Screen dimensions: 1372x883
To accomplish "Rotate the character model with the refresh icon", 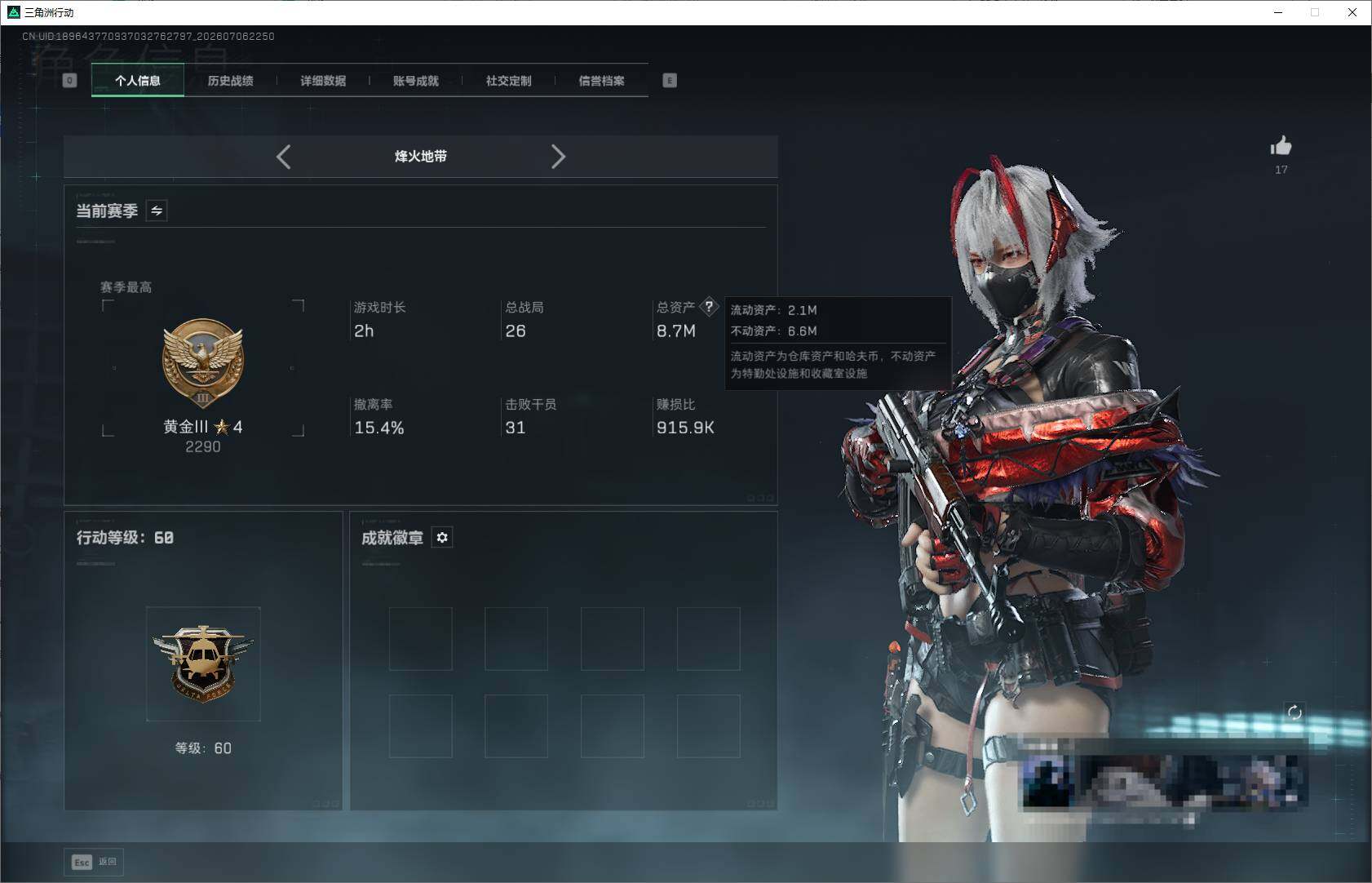I will (x=1295, y=712).
